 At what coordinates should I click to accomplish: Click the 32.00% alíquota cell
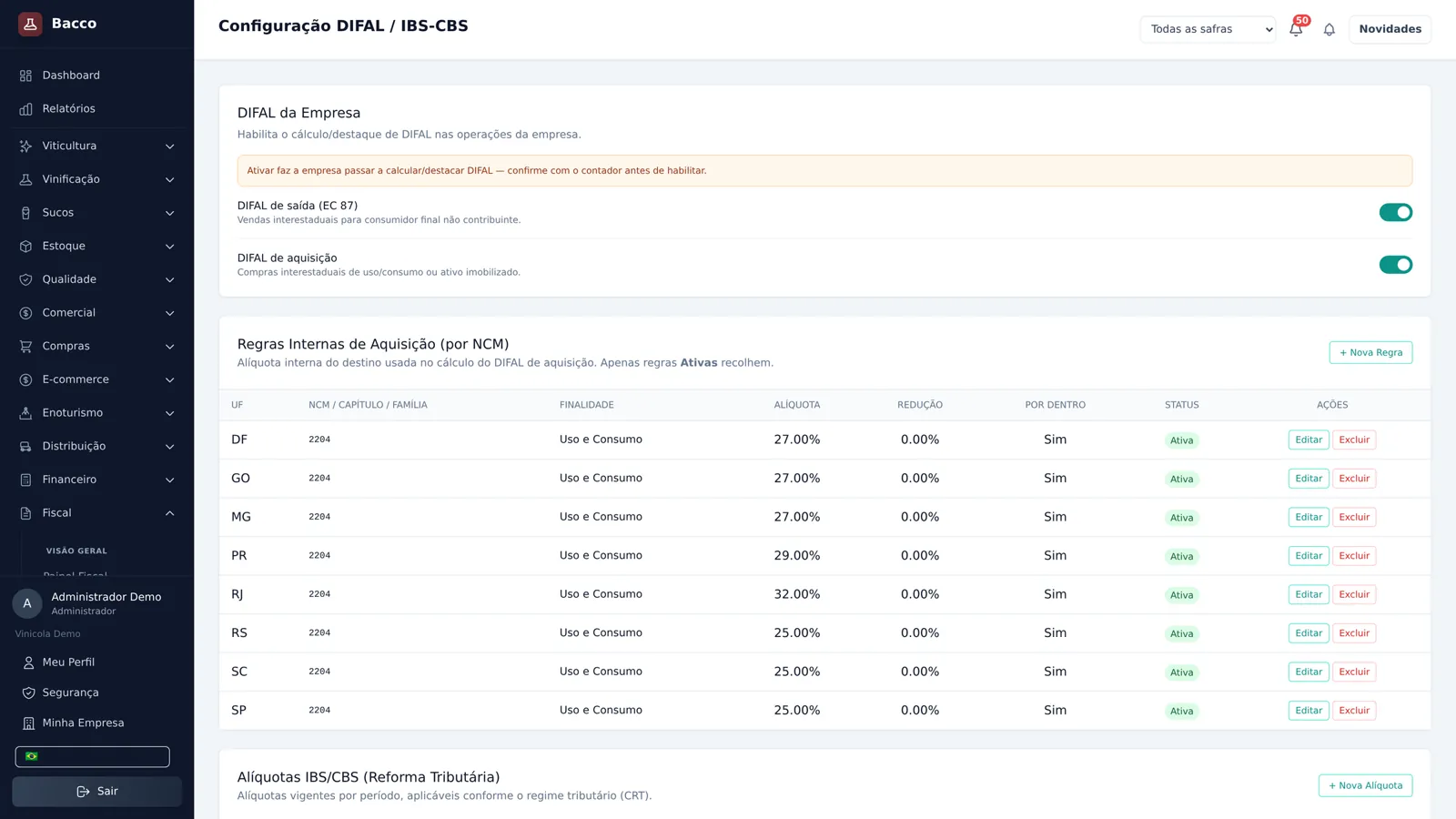797,594
